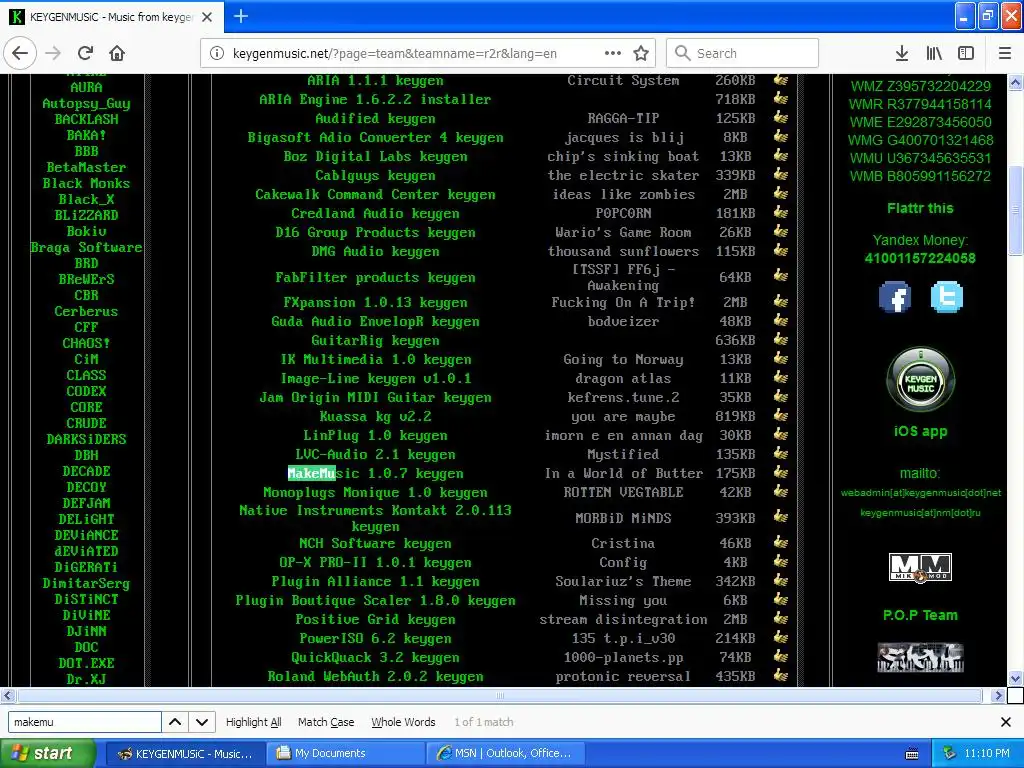
Task: Open Native Instruments Kontakt 2.0.113 keygen link
Action: tap(375, 518)
